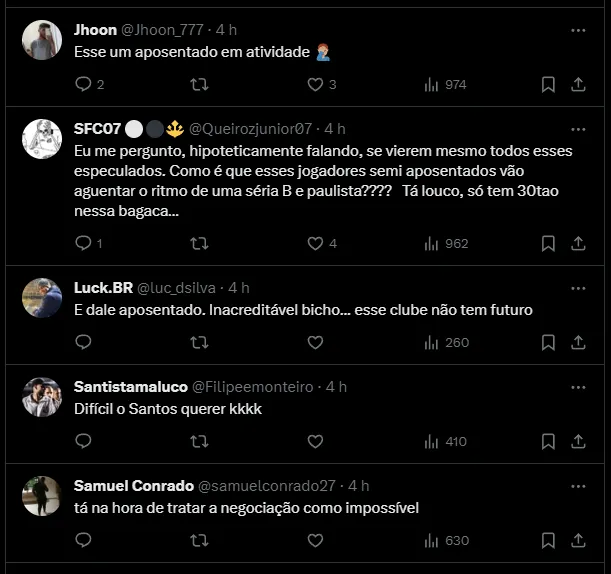Image resolution: width=611 pixels, height=574 pixels.
Task: Bookmark Jhoon's tweet
Action: point(548,85)
